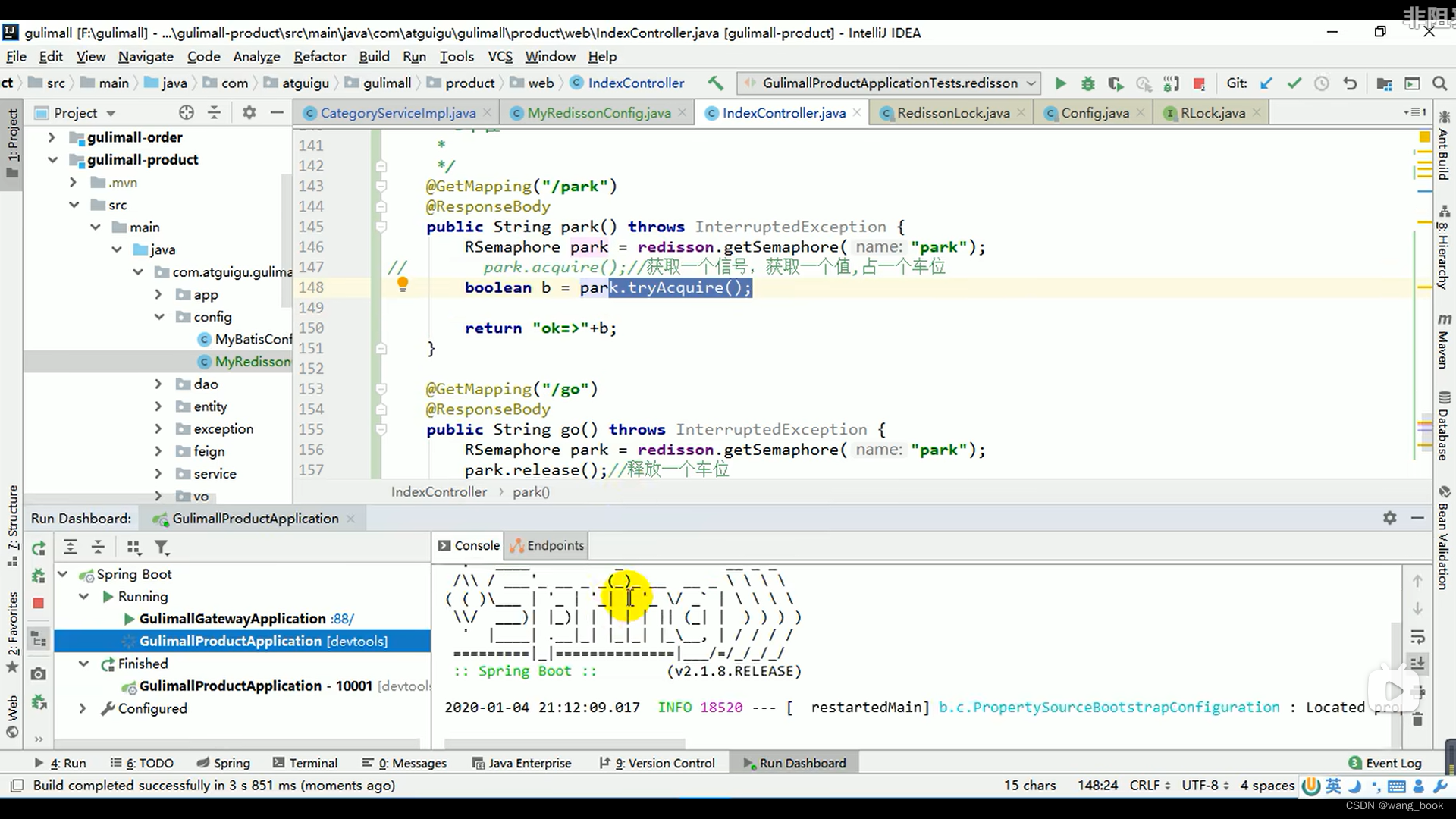Viewport: 1456px width, 819px height.
Task: Open Run Dashboard filter funnel
Action: 162,547
